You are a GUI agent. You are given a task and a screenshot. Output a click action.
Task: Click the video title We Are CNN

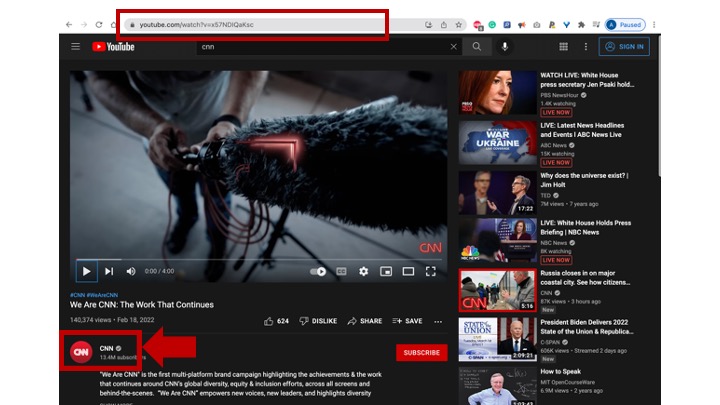[x=141, y=305]
